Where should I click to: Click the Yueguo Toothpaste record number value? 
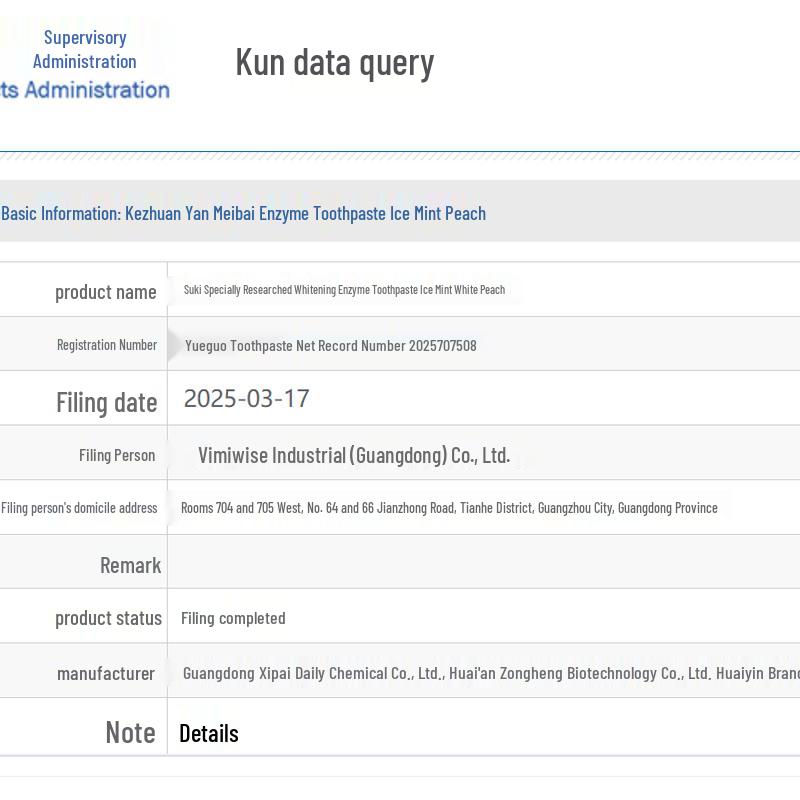click(x=330, y=346)
